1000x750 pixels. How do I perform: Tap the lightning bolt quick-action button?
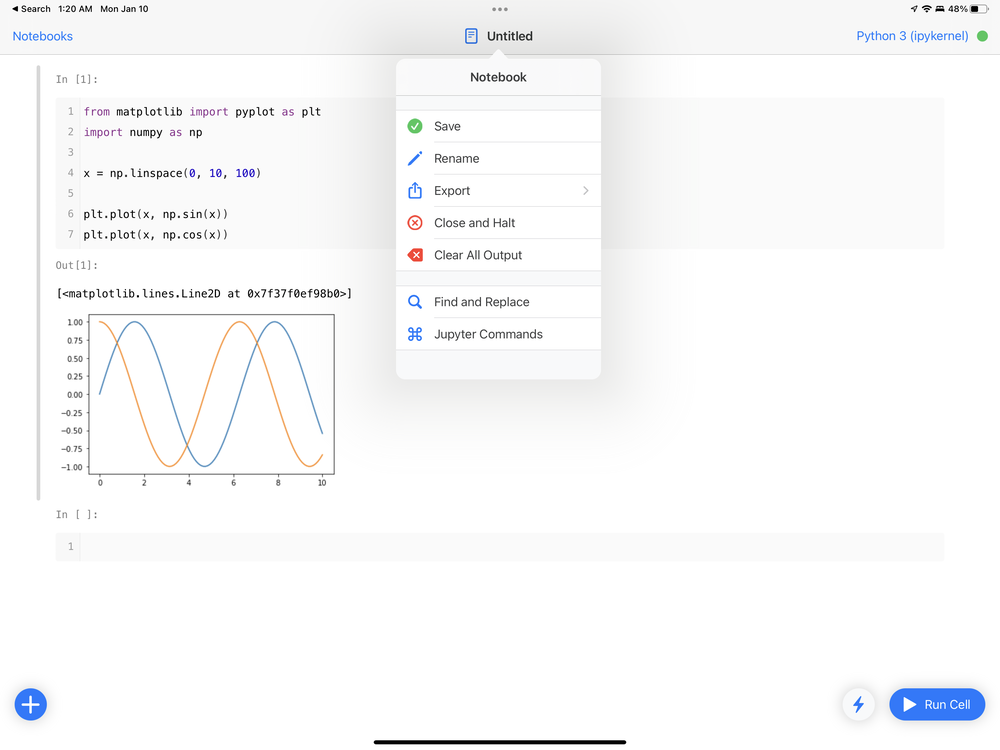click(x=858, y=704)
